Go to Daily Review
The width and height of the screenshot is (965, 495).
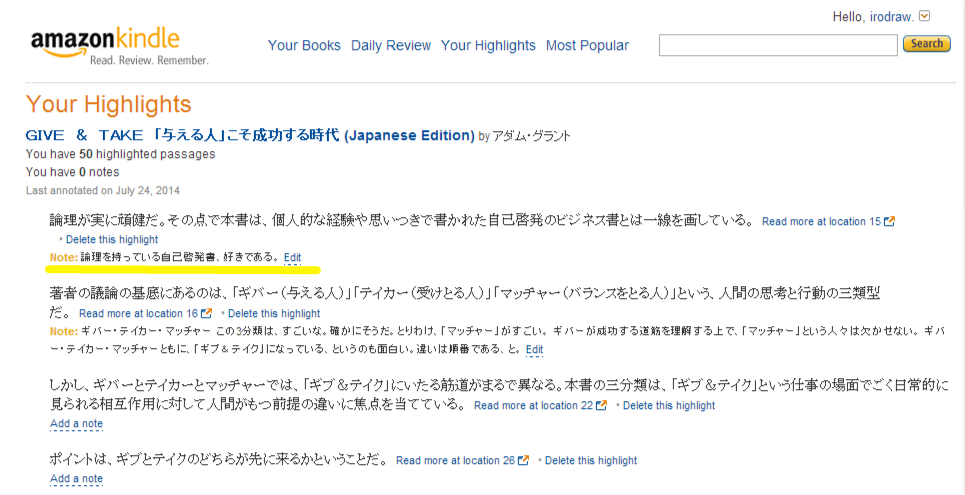click(x=391, y=46)
